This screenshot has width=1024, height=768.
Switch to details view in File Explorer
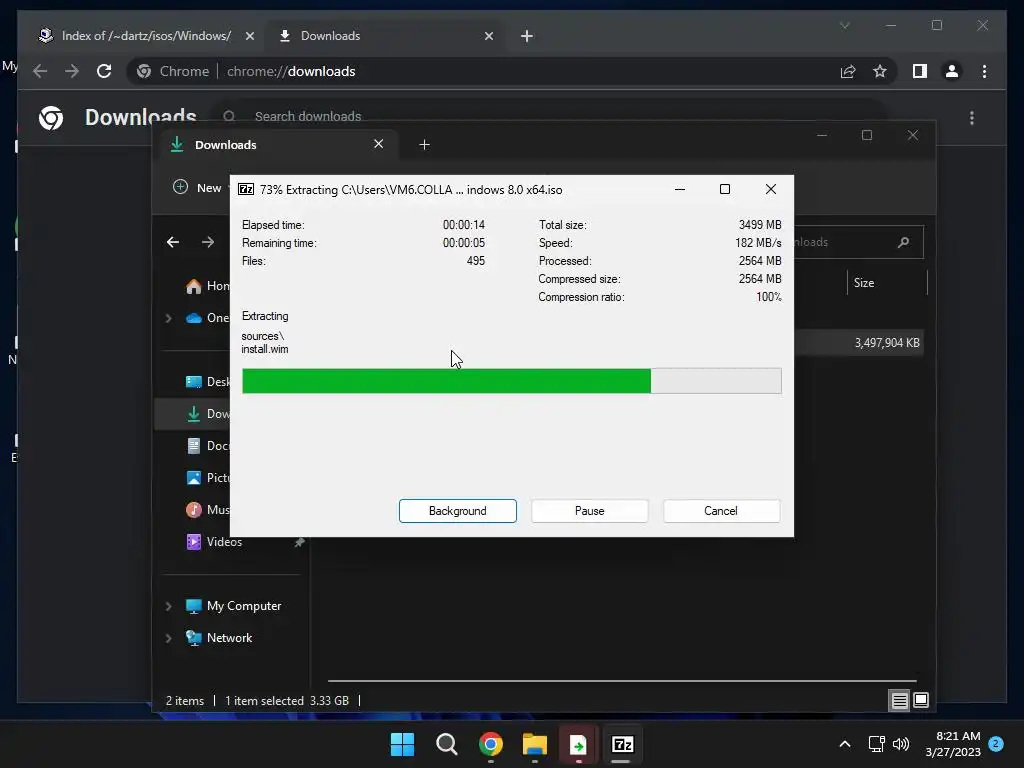(899, 701)
